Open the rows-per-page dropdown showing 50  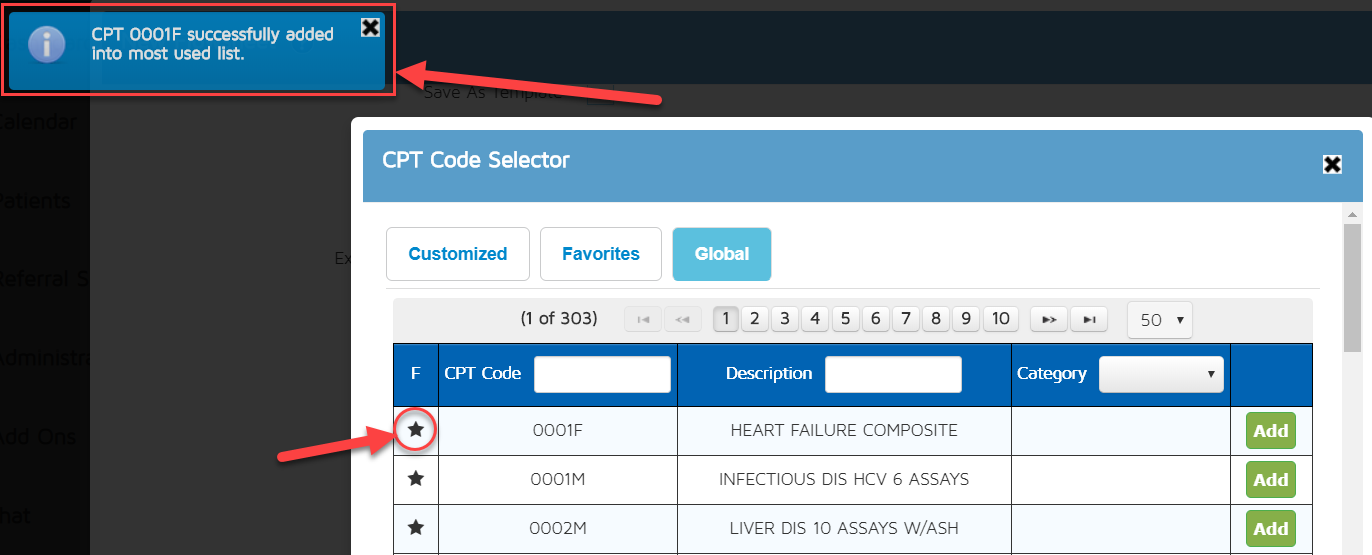(x=1160, y=320)
